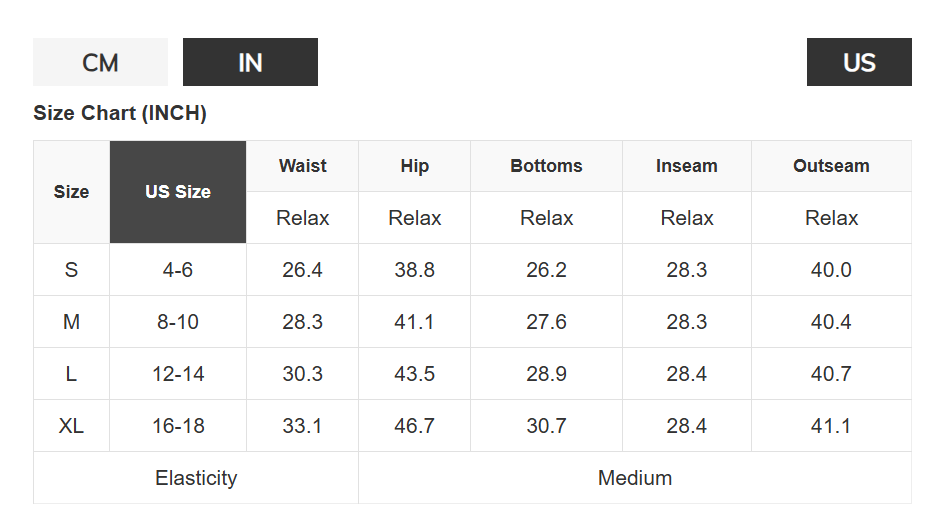Click the US region button
This screenshot has width=949, height=523.
tap(859, 62)
